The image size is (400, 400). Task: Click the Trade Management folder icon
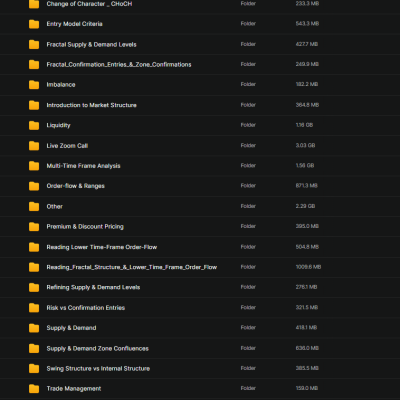[x=34, y=389]
